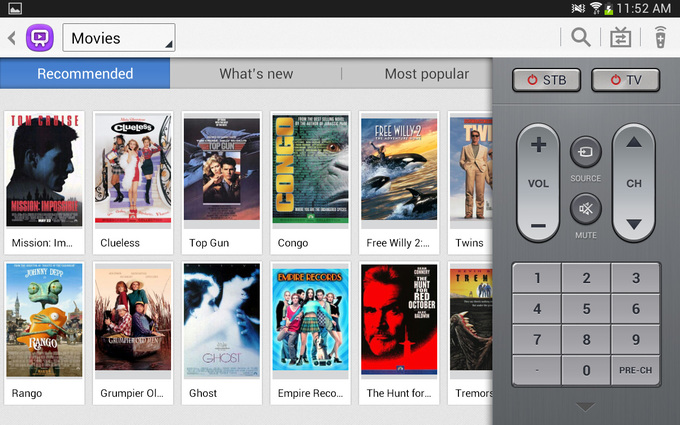Open the Congo movie poster
Screen dimensions: 680x425
tap(310, 169)
